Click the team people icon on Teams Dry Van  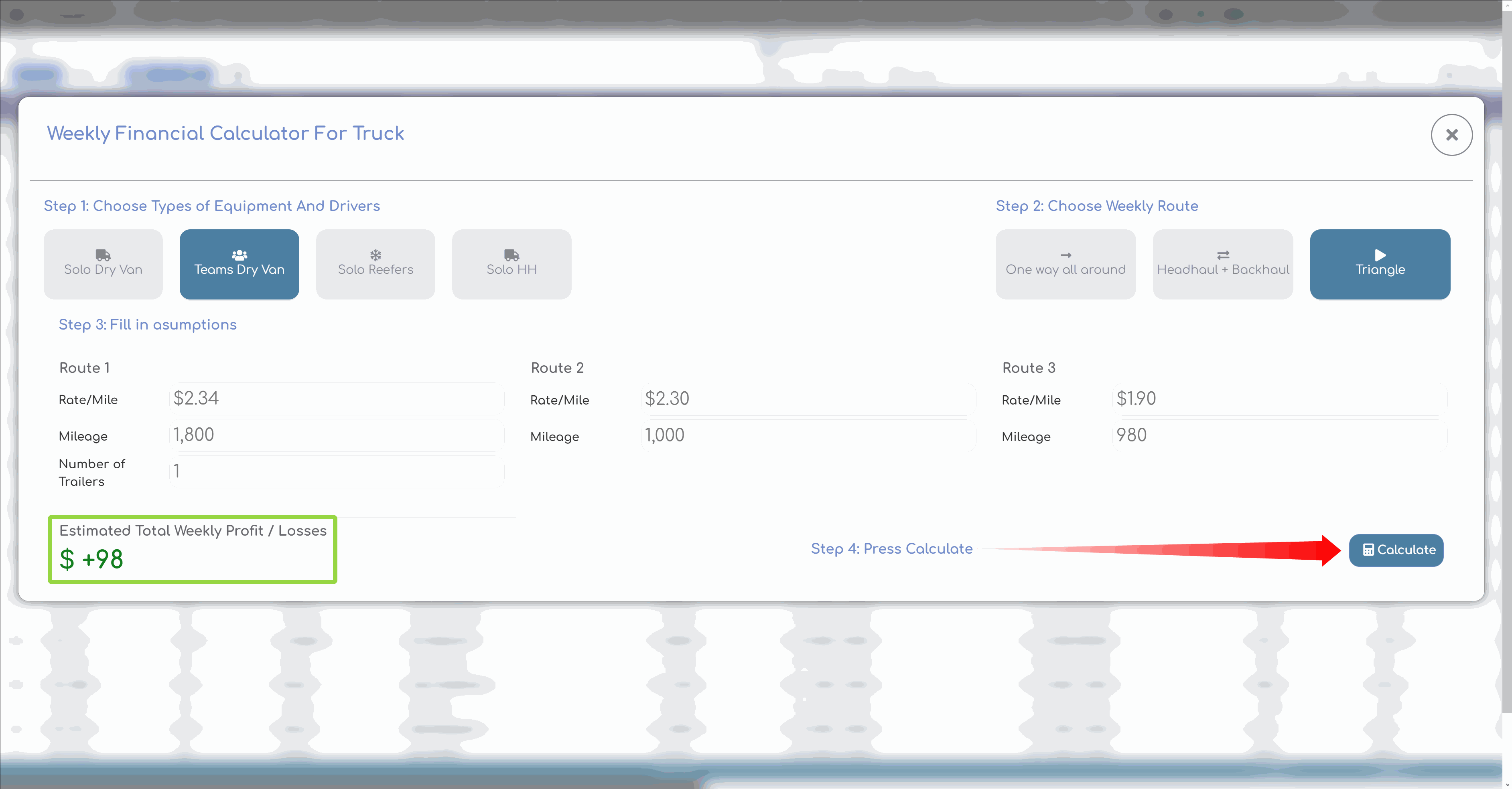click(239, 255)
